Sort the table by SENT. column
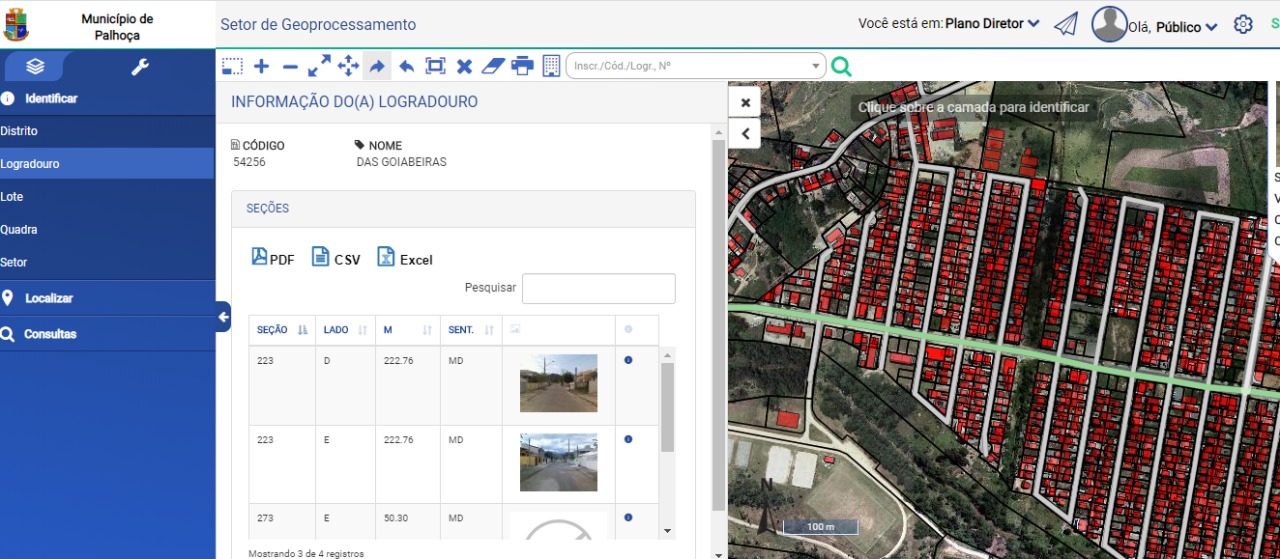This screenshot has height=559, width=1280. (471, 330)
